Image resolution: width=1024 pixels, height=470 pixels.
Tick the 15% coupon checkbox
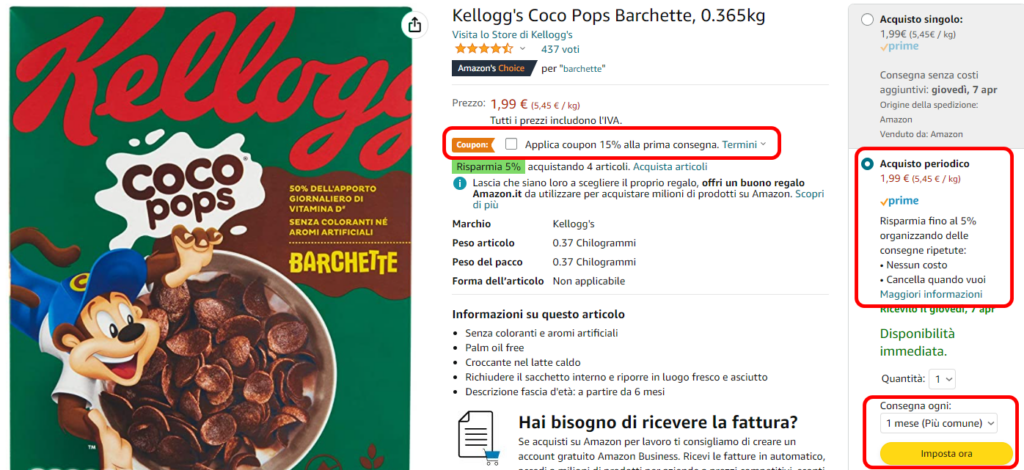(x=511, y=144)
